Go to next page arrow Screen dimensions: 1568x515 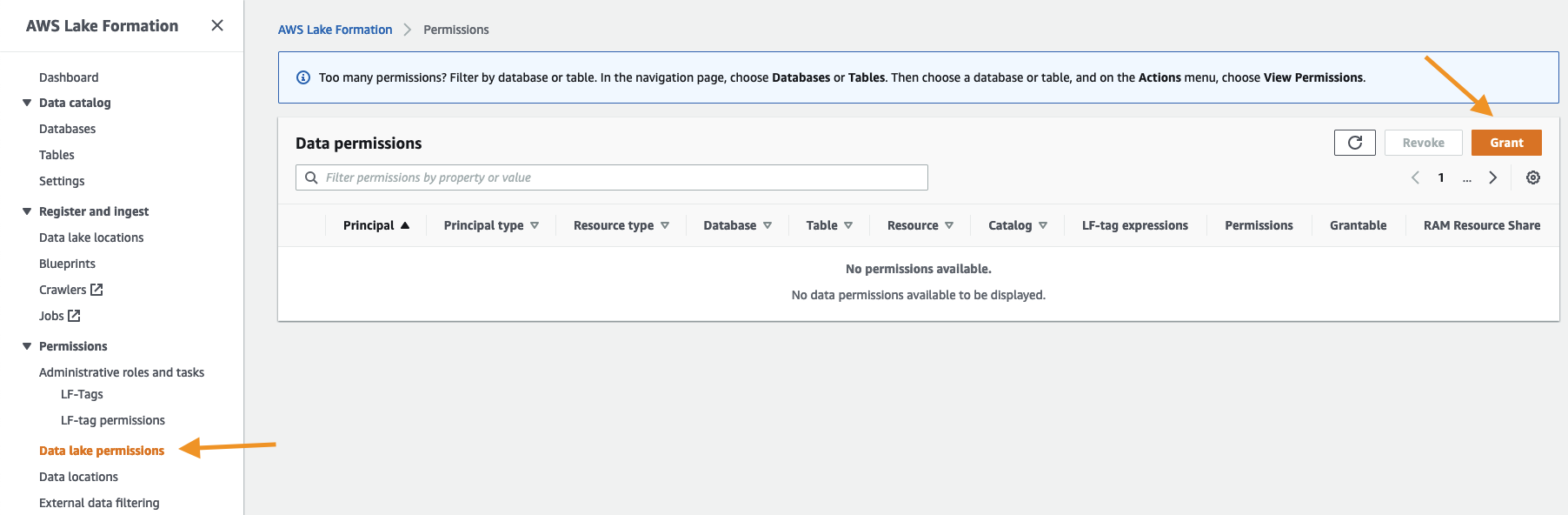pyautogui.click(x=1493, y=177)
